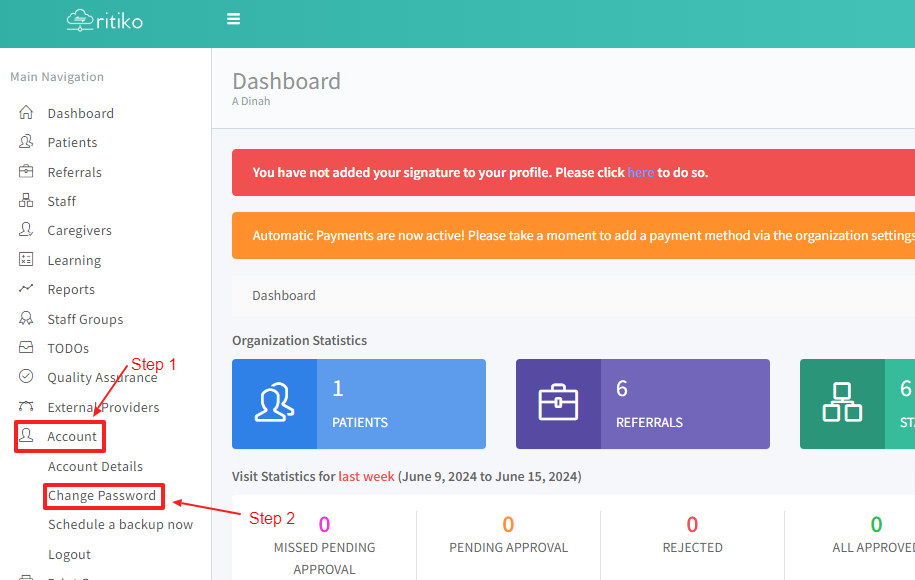Click the Staff icon in sidebar
Viewport: 915px width, 580px height.
pyautogui.click(x=27, y=201)
